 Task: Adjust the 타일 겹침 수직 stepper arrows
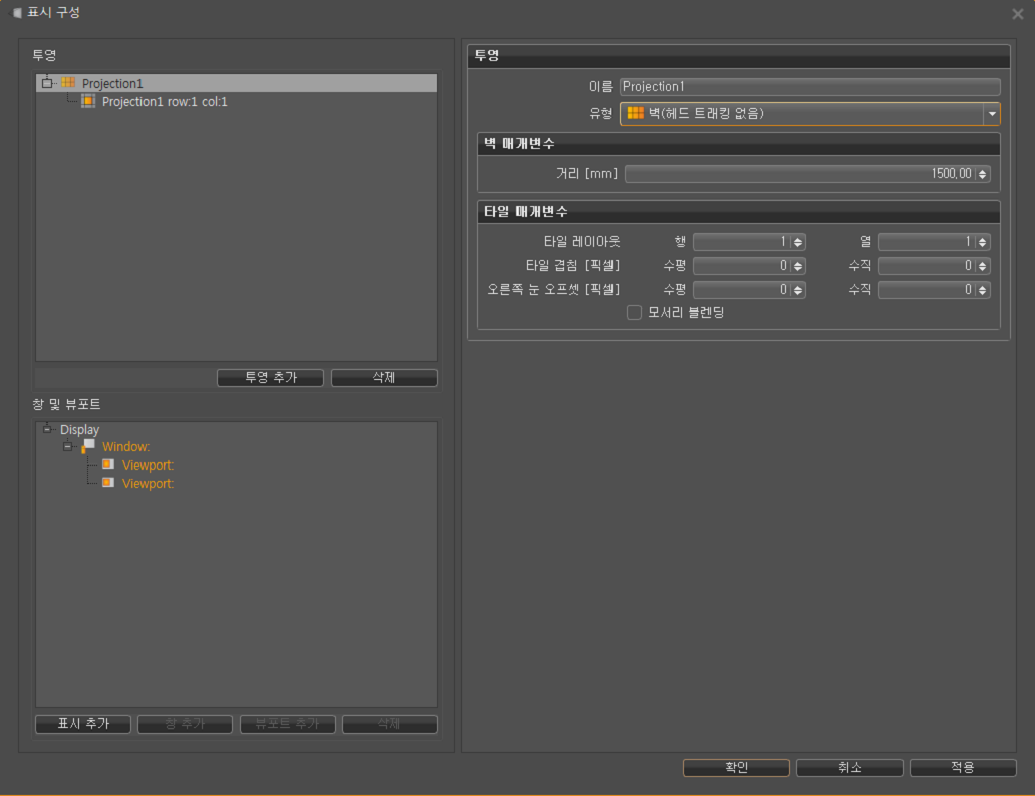pyautogui.click(x=982, y=266)
